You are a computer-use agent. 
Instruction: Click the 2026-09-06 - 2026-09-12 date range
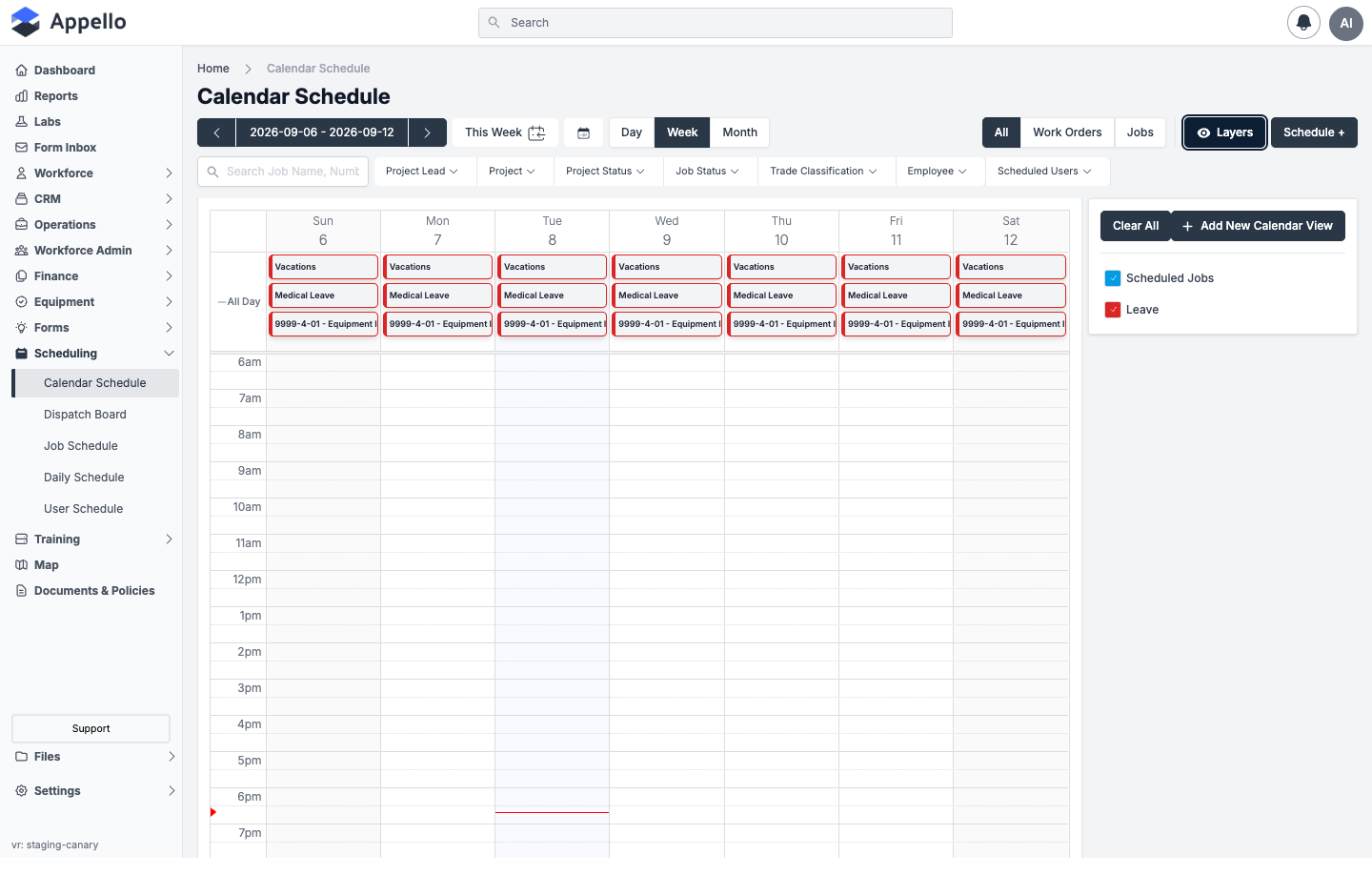322,132
